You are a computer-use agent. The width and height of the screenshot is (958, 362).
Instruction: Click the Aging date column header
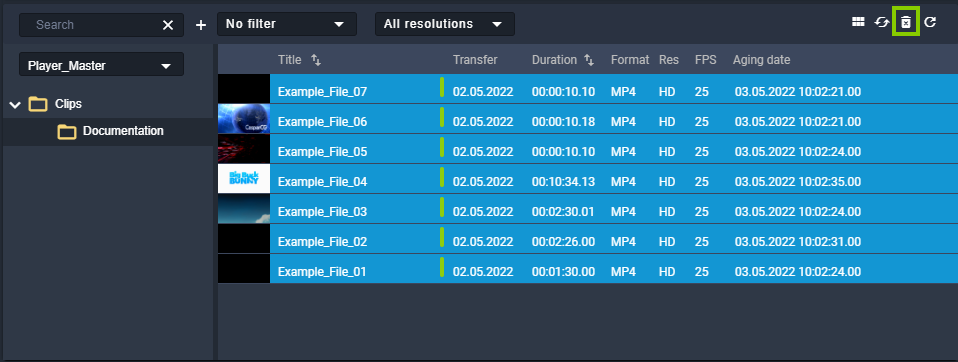tap(761, 60)
